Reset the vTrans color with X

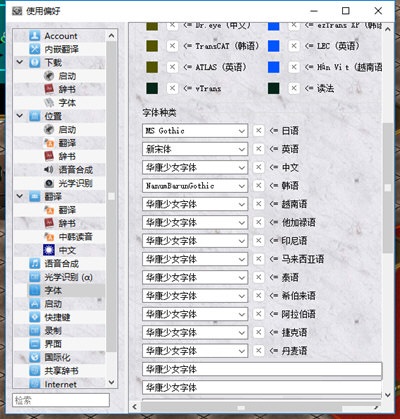click(172, 88)
